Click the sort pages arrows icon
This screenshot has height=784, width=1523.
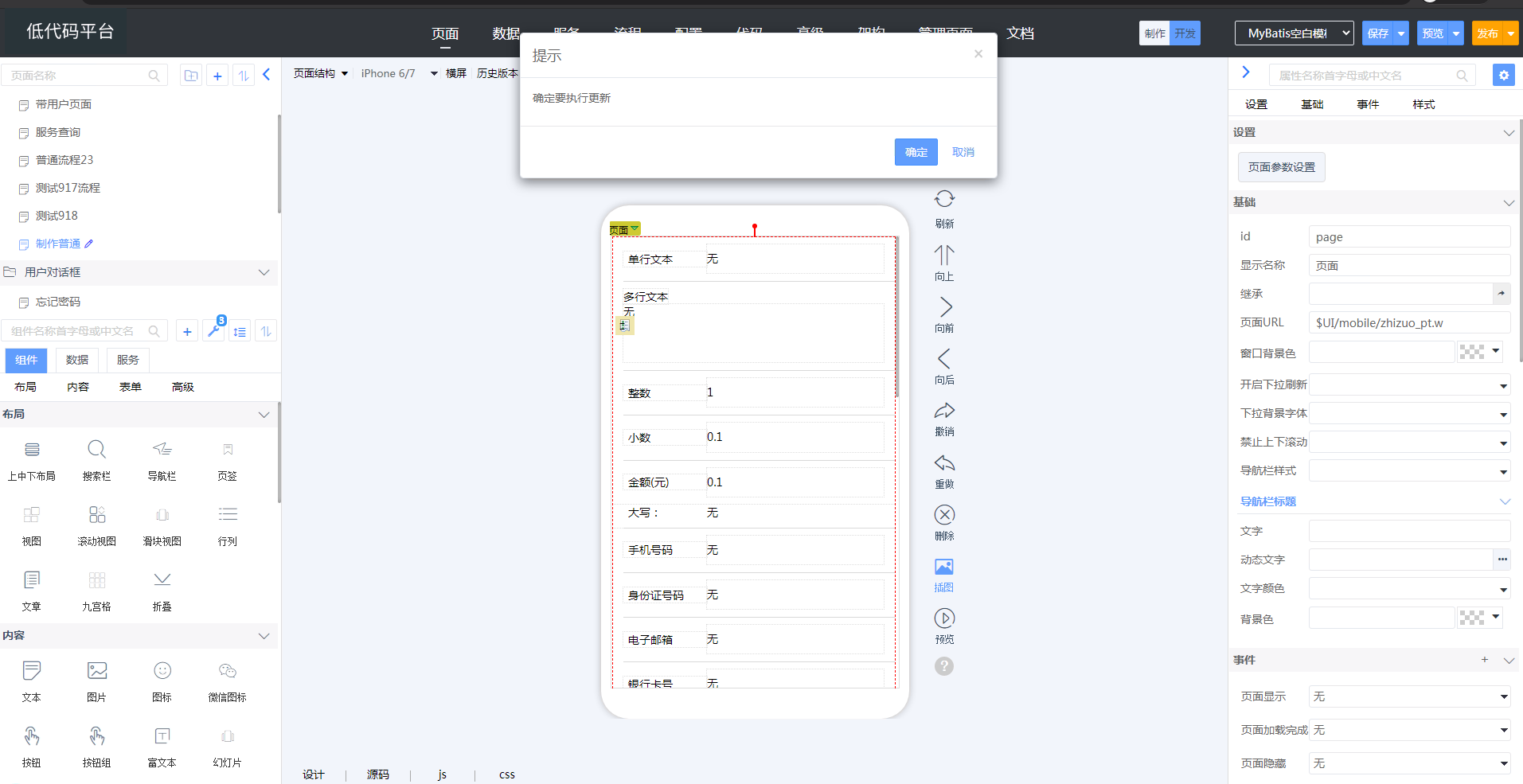point(244,76)
